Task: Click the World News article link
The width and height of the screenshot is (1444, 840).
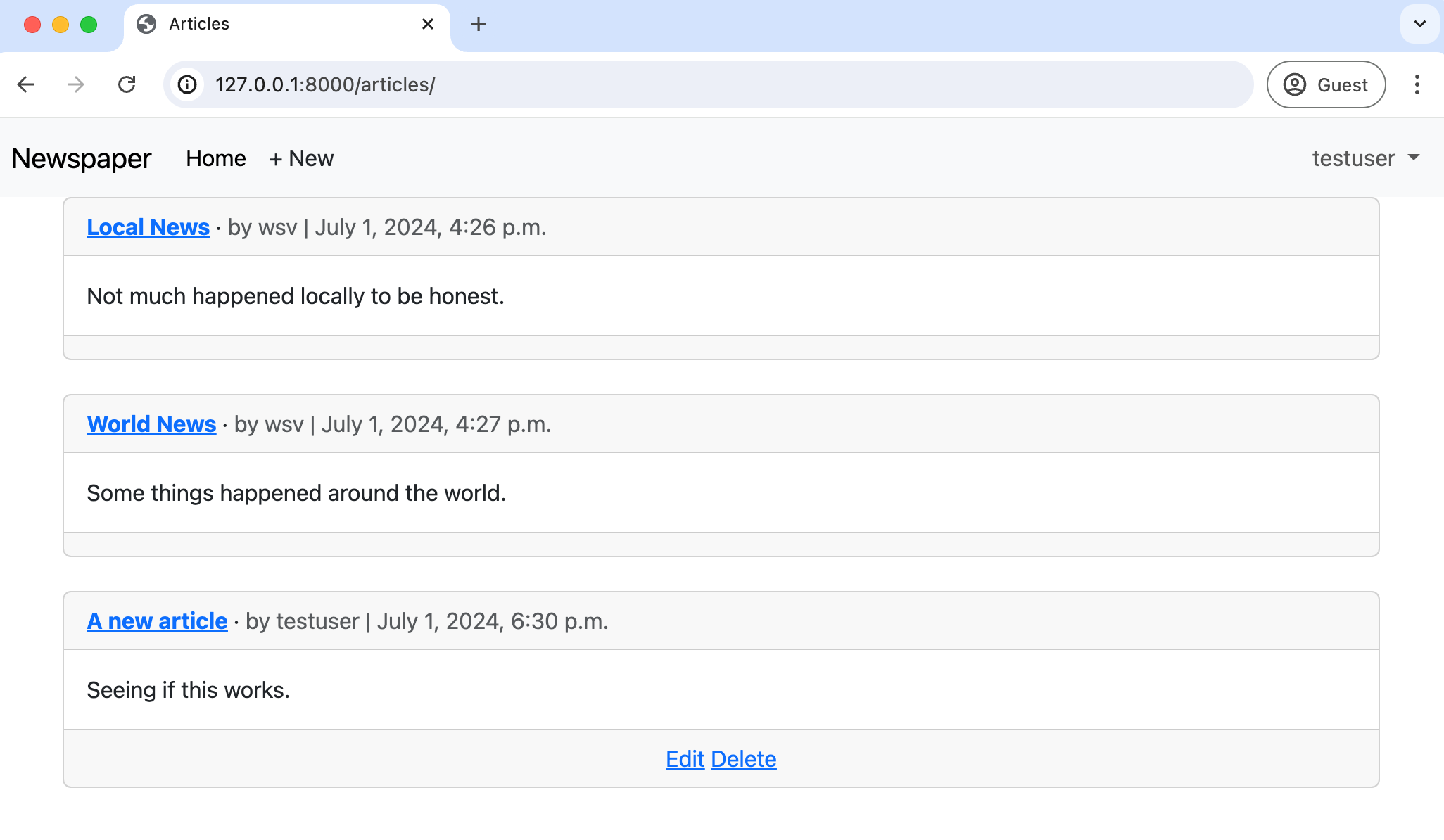Action: (151, 423)
